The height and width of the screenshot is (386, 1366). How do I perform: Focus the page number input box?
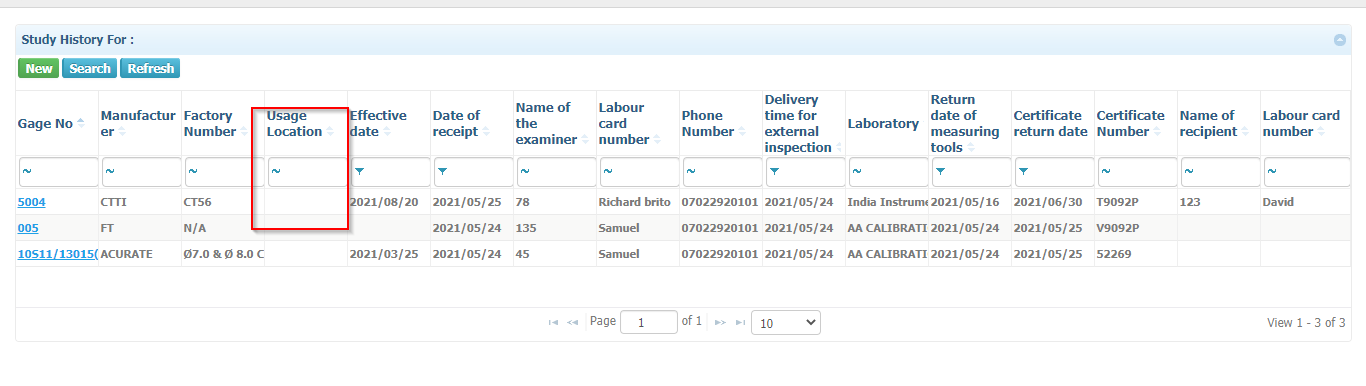coord(648,323)
